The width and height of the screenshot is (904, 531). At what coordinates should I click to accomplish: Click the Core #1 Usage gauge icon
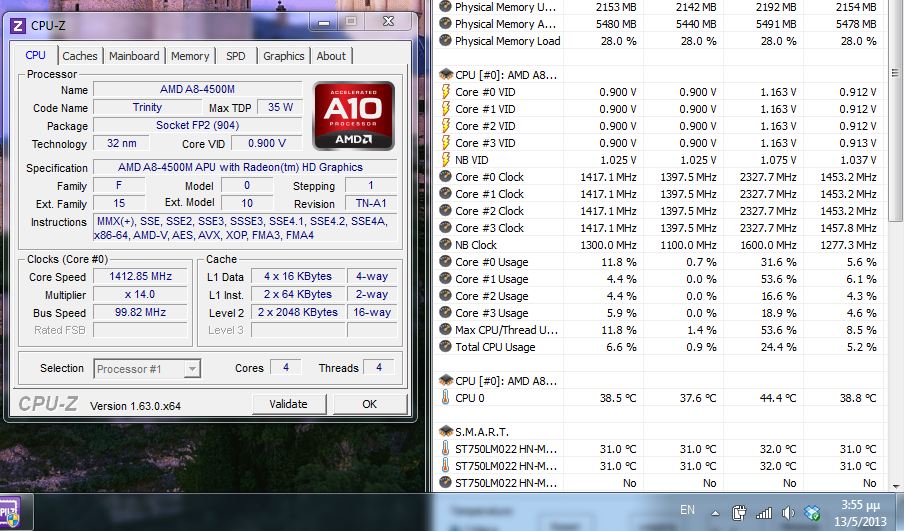point(445,278)
